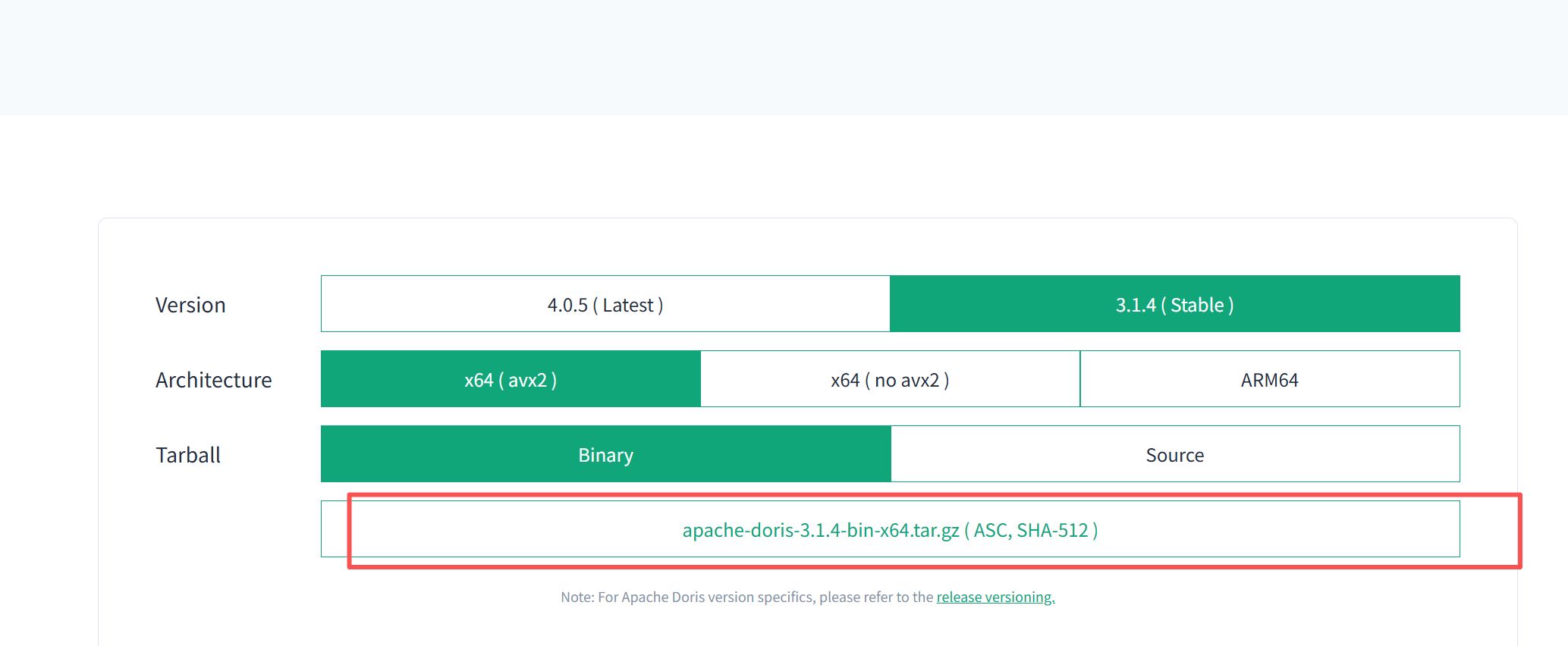Choose x64 ( avx2 ) architecture
Screen dimensions: 1568x646
511,379
